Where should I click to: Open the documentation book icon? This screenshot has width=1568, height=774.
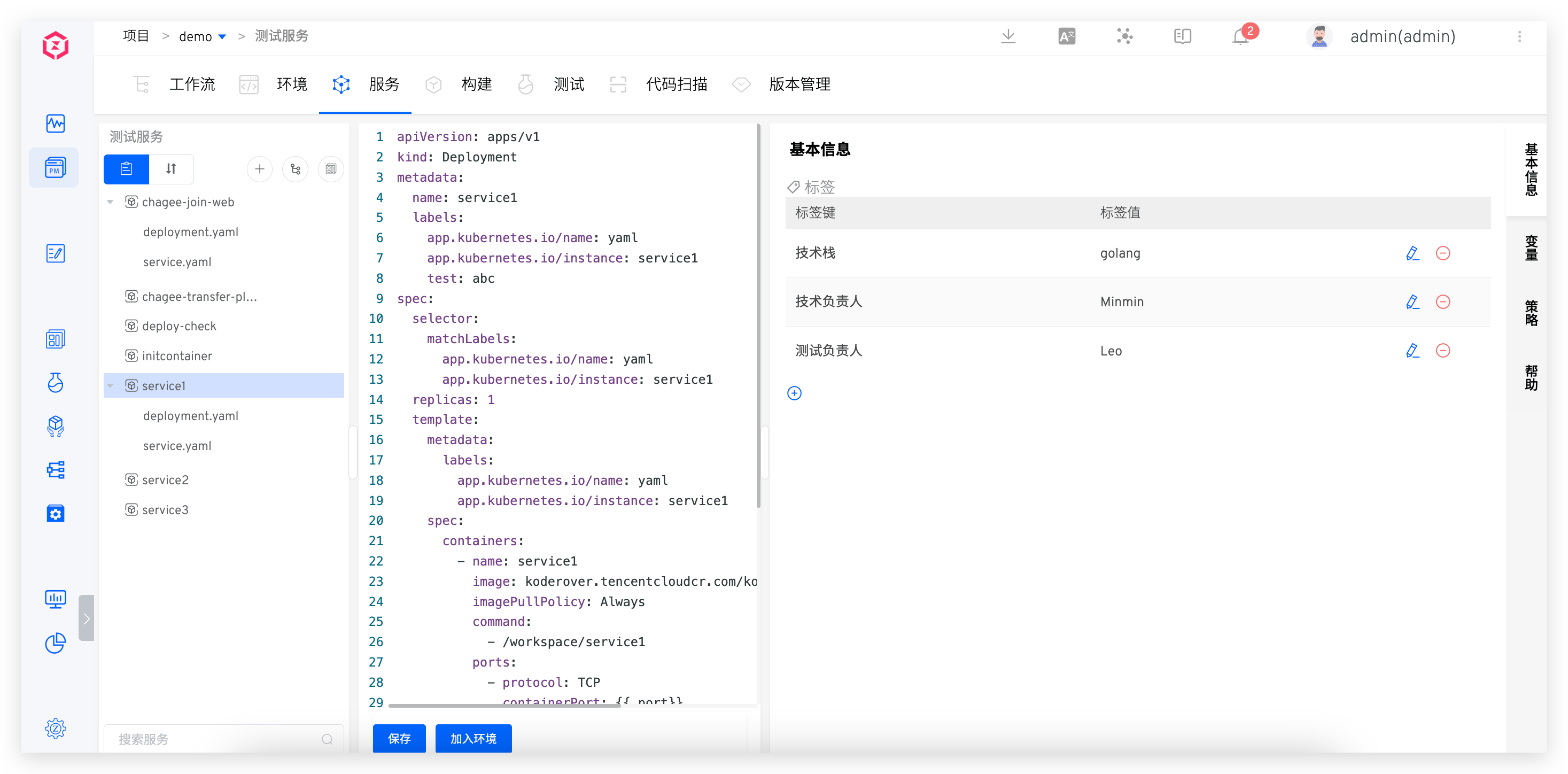pos(1182,36)
